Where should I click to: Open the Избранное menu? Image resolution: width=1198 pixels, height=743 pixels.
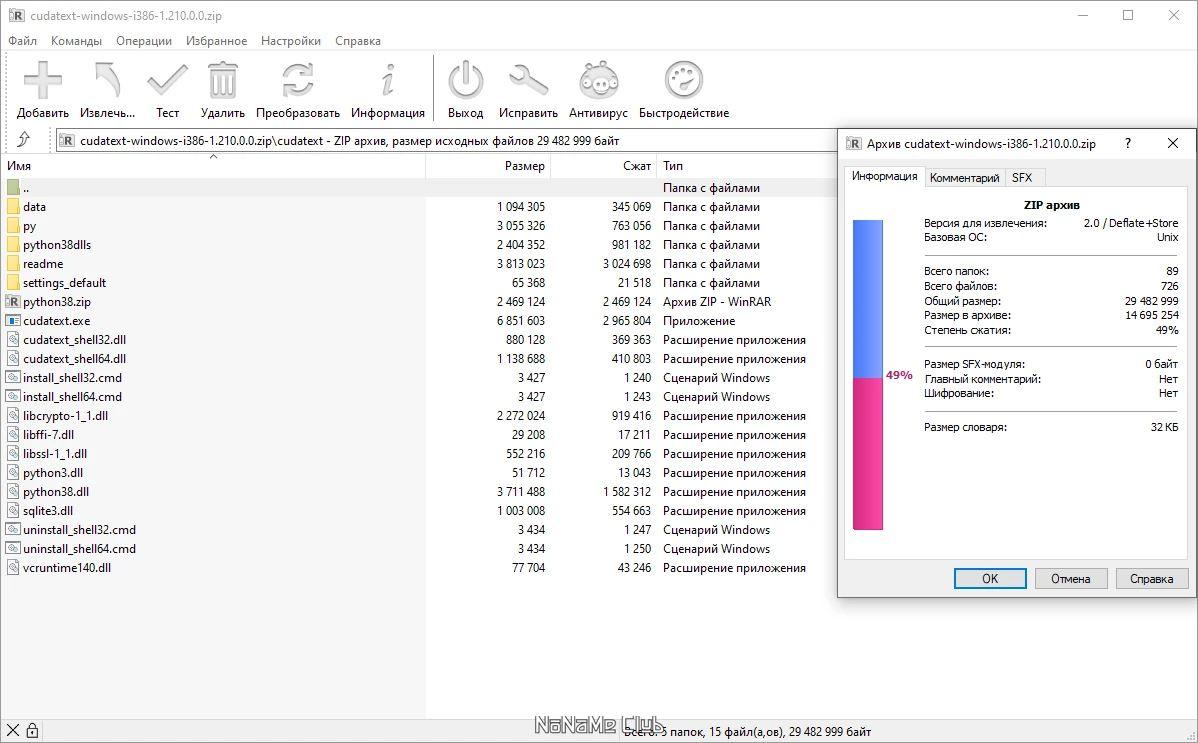click(216, 41)
